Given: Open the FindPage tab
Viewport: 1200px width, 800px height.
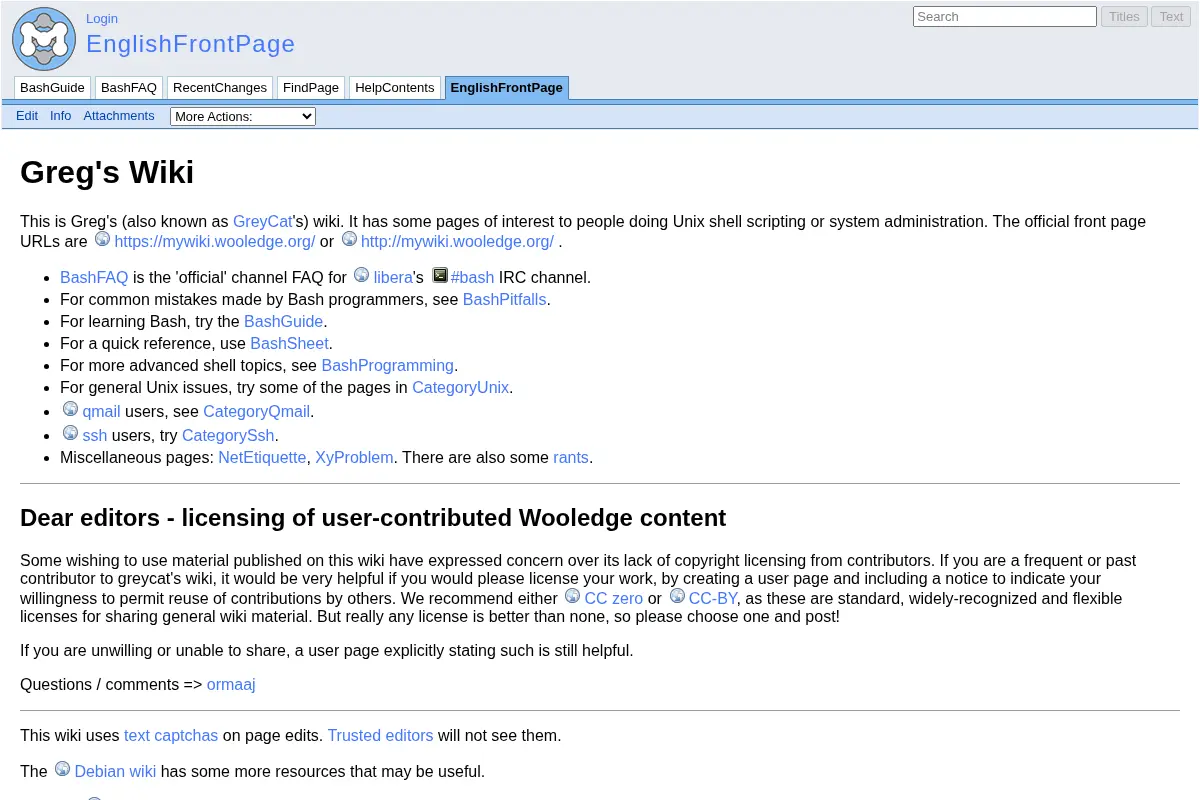Looking at the screenshot, I should point(311,88).
